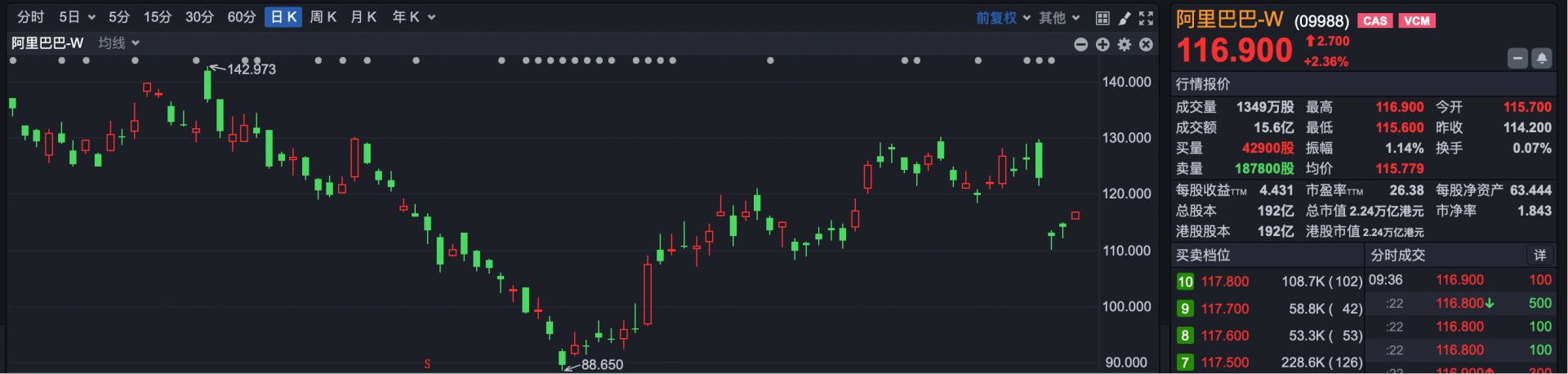The width and height of the screenshot is (1568, 374).
Task: Switch to the 30分 chart tab
Action: point(199,17)
